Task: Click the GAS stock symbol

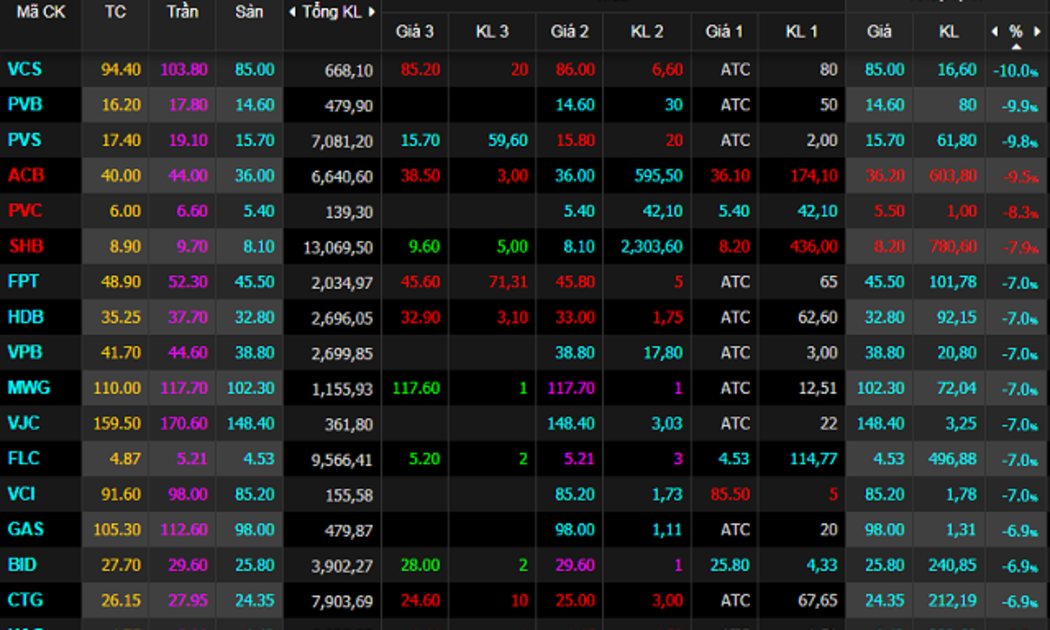Action: pos(26,529)
